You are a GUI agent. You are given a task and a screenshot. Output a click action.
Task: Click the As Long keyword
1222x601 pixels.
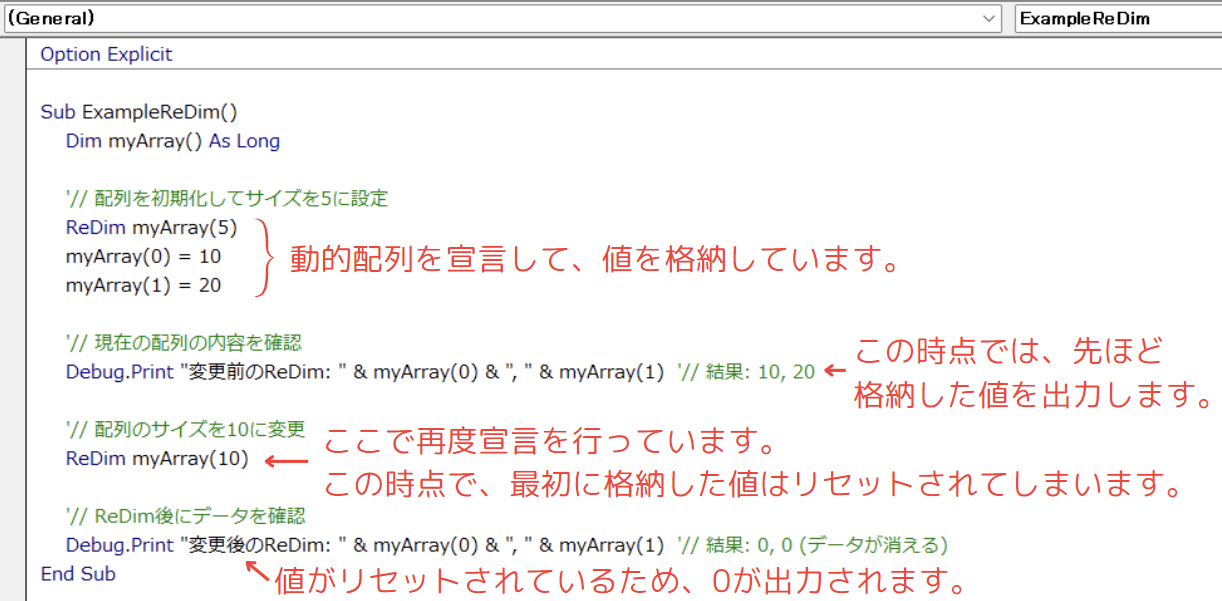point(245,141)
